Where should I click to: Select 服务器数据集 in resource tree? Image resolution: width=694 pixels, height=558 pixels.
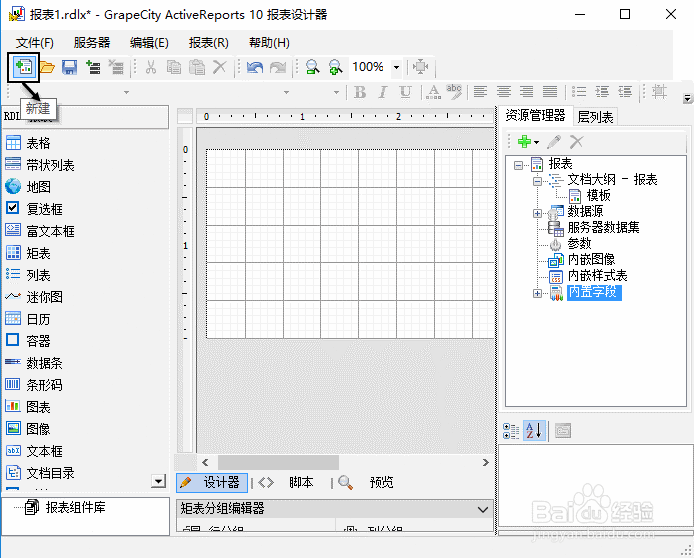pos(603,227)
